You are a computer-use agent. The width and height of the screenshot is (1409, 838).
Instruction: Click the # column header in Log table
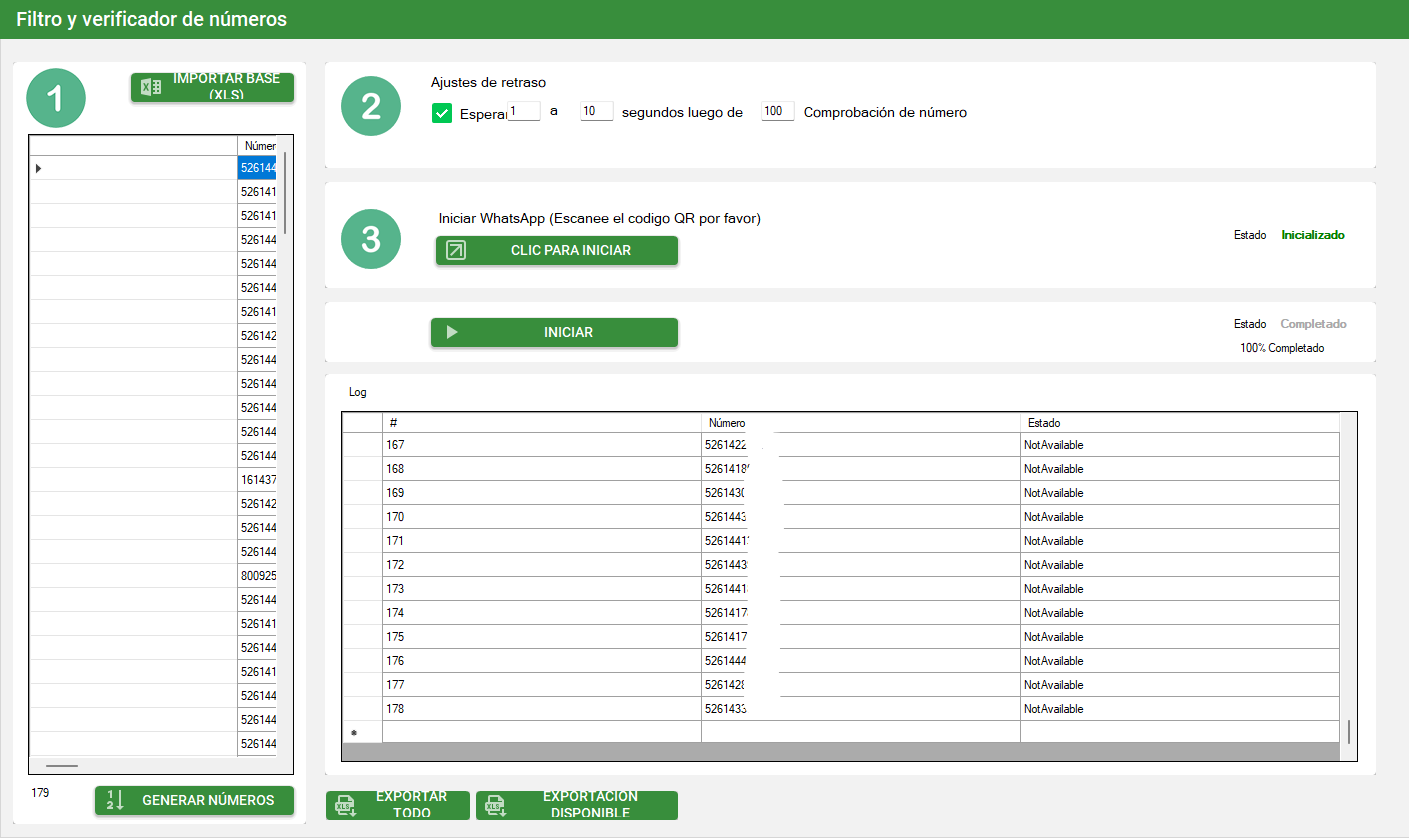pyautogui.click(x=541, y=423)
